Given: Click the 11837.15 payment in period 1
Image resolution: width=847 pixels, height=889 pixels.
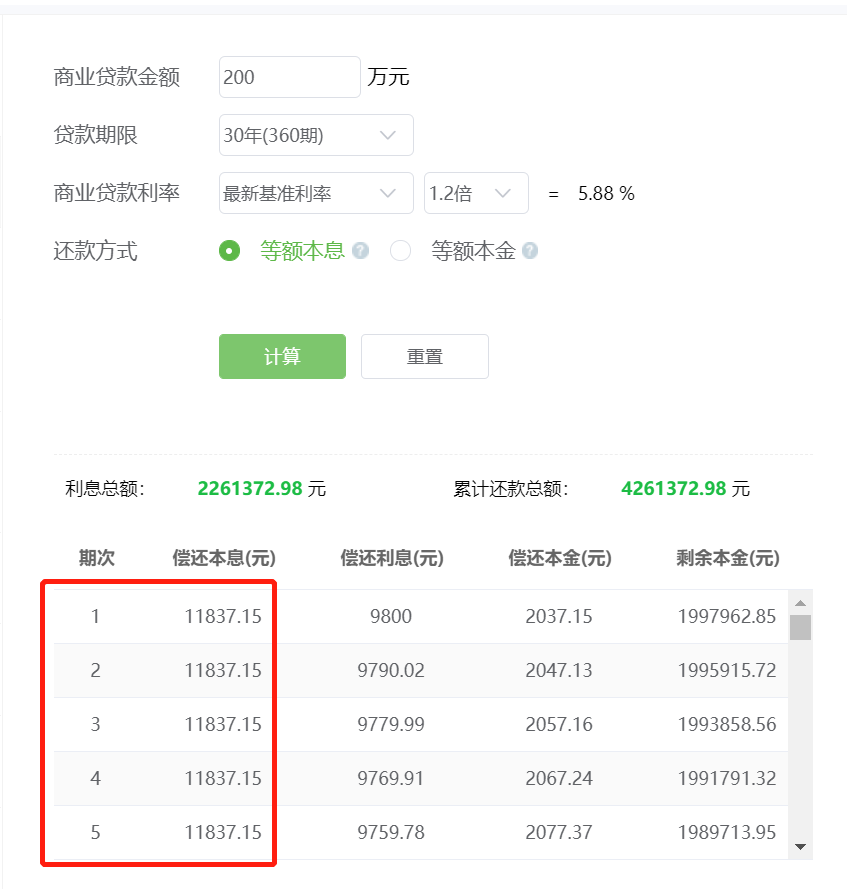Looking at the screenshot, I should 223,616.
